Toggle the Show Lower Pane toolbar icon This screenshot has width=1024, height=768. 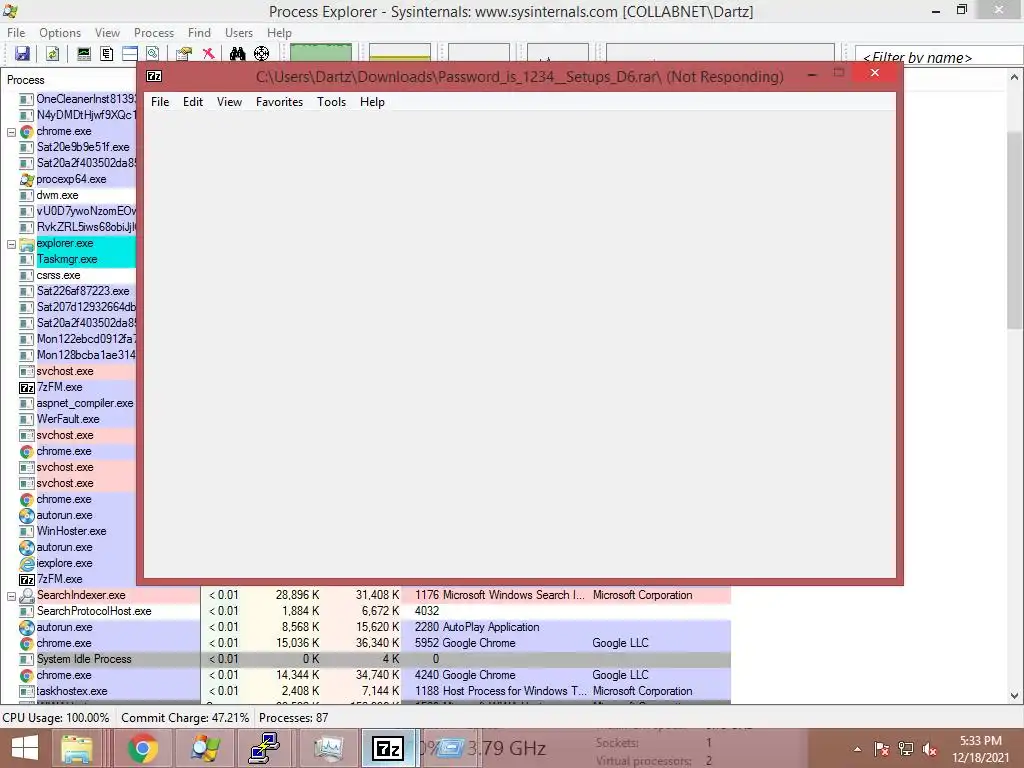coord(130,54)
